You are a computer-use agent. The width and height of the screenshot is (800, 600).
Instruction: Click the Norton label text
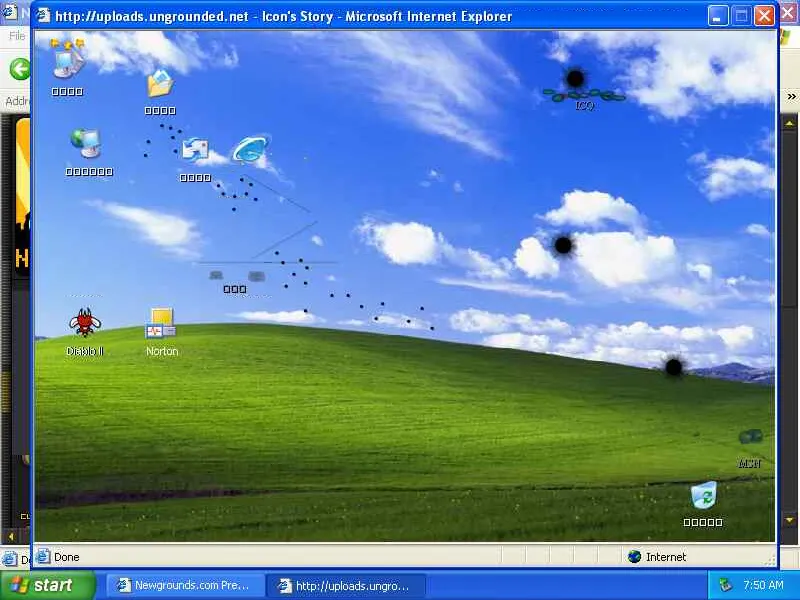pos(162,351)
